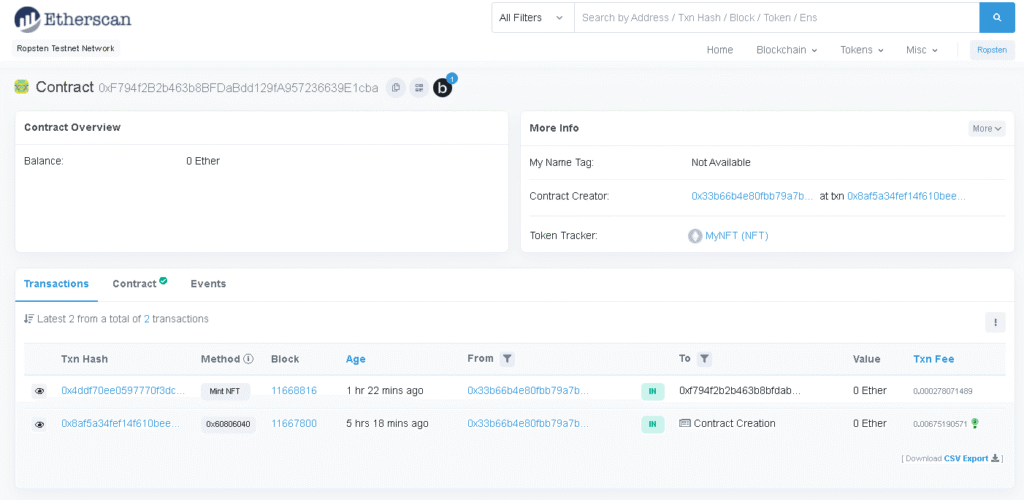Open contract creator address 0x33b66b4e80fbb79a7b
The height and width of the screenshot is (500, 1024).
752,196
